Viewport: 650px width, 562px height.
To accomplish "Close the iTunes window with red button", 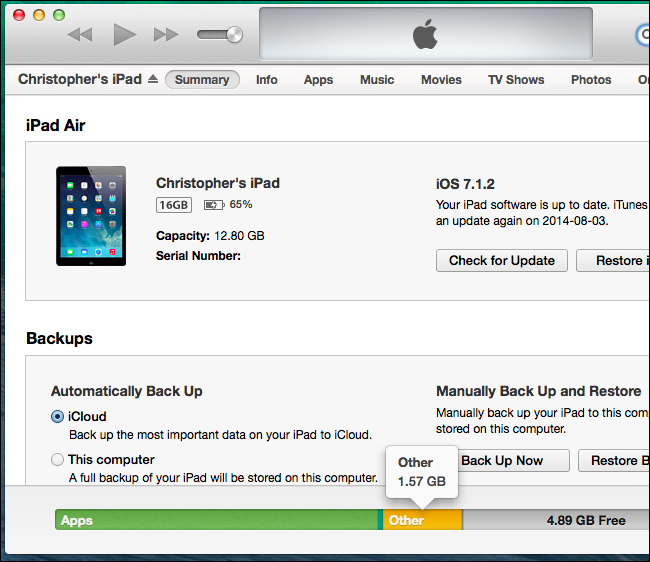I will coord(19,15).
